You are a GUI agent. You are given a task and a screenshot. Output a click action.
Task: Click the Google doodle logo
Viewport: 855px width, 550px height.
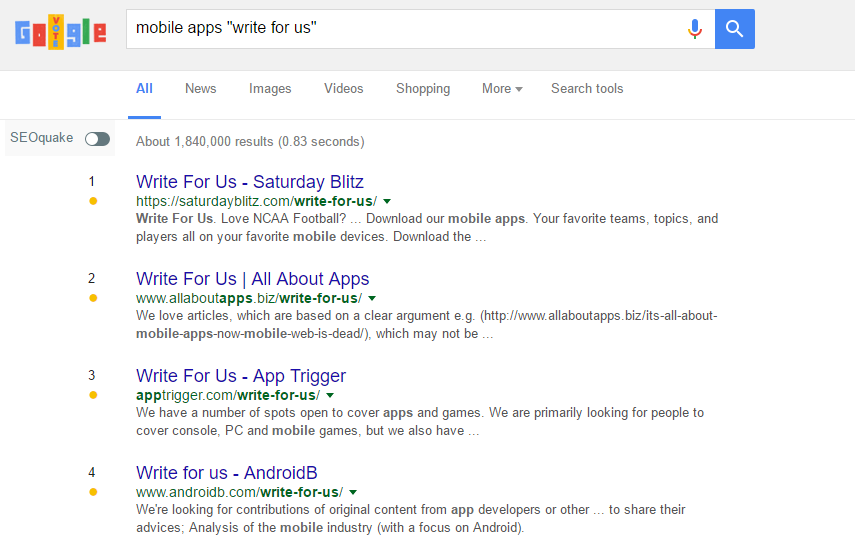click(x=61, y=32)
